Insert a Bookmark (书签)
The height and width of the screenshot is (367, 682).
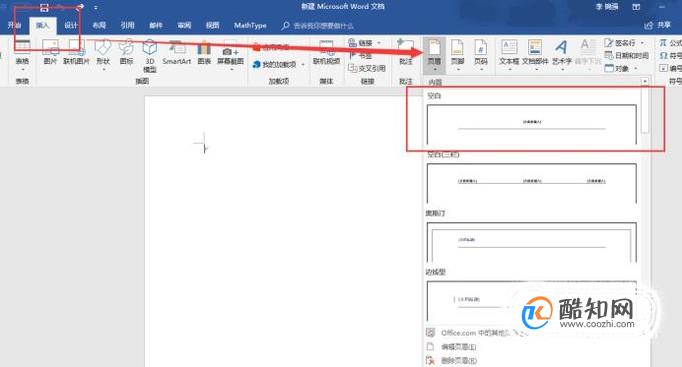click(x=361, y=56)
